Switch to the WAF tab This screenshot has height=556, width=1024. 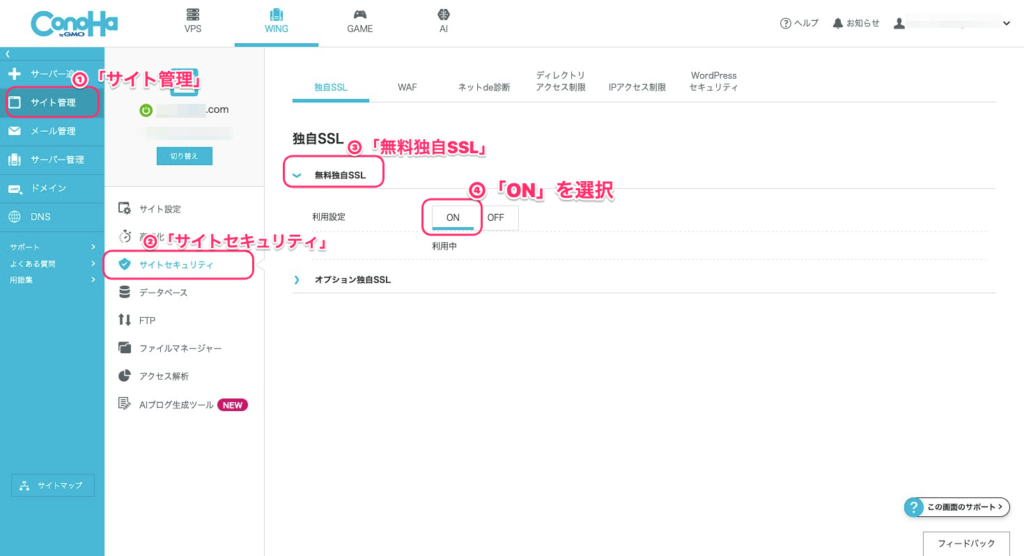[407, 87]
